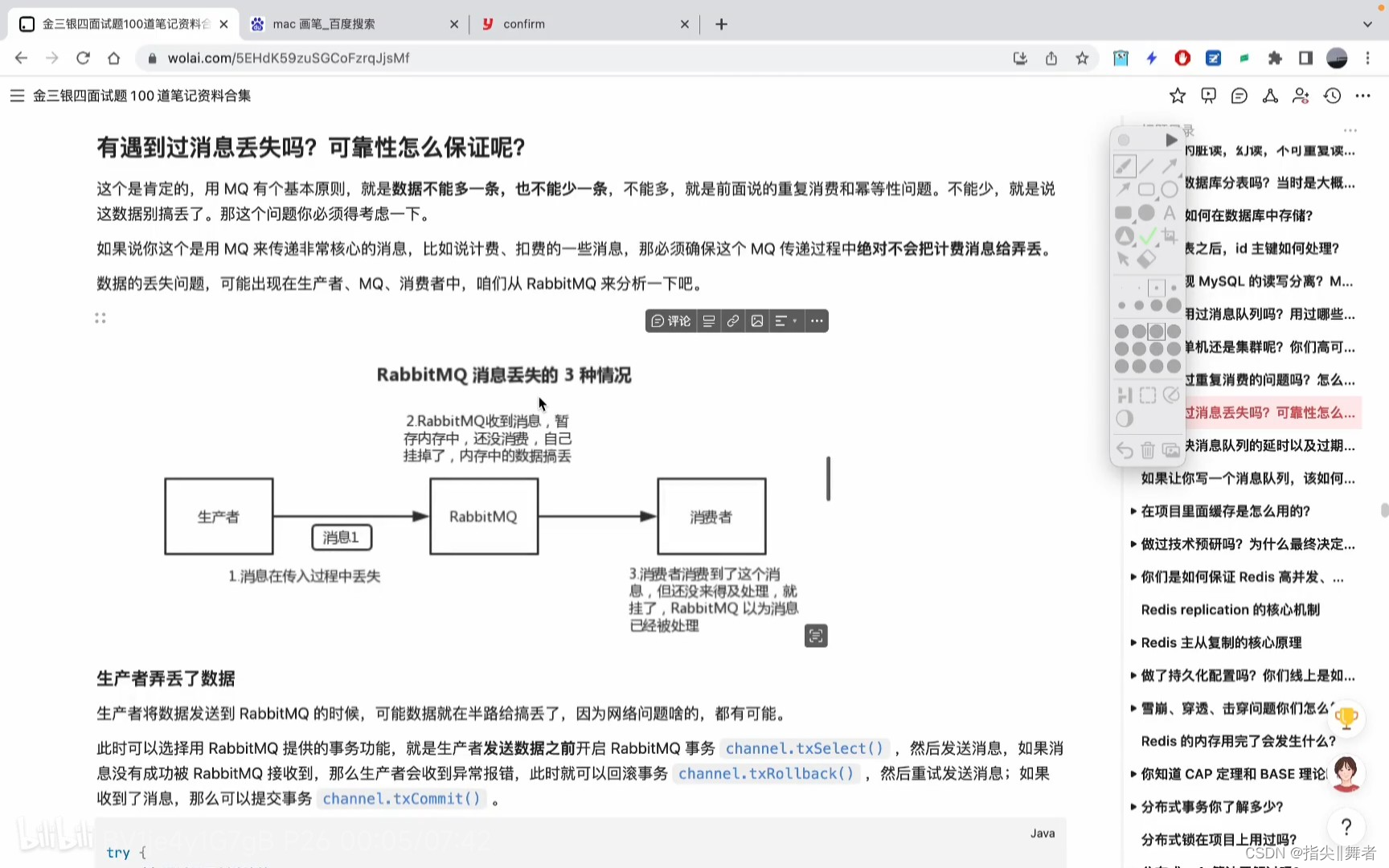Toggle favorite star in page header
Screen dimensions: 1389x868
pos(1178,96)
